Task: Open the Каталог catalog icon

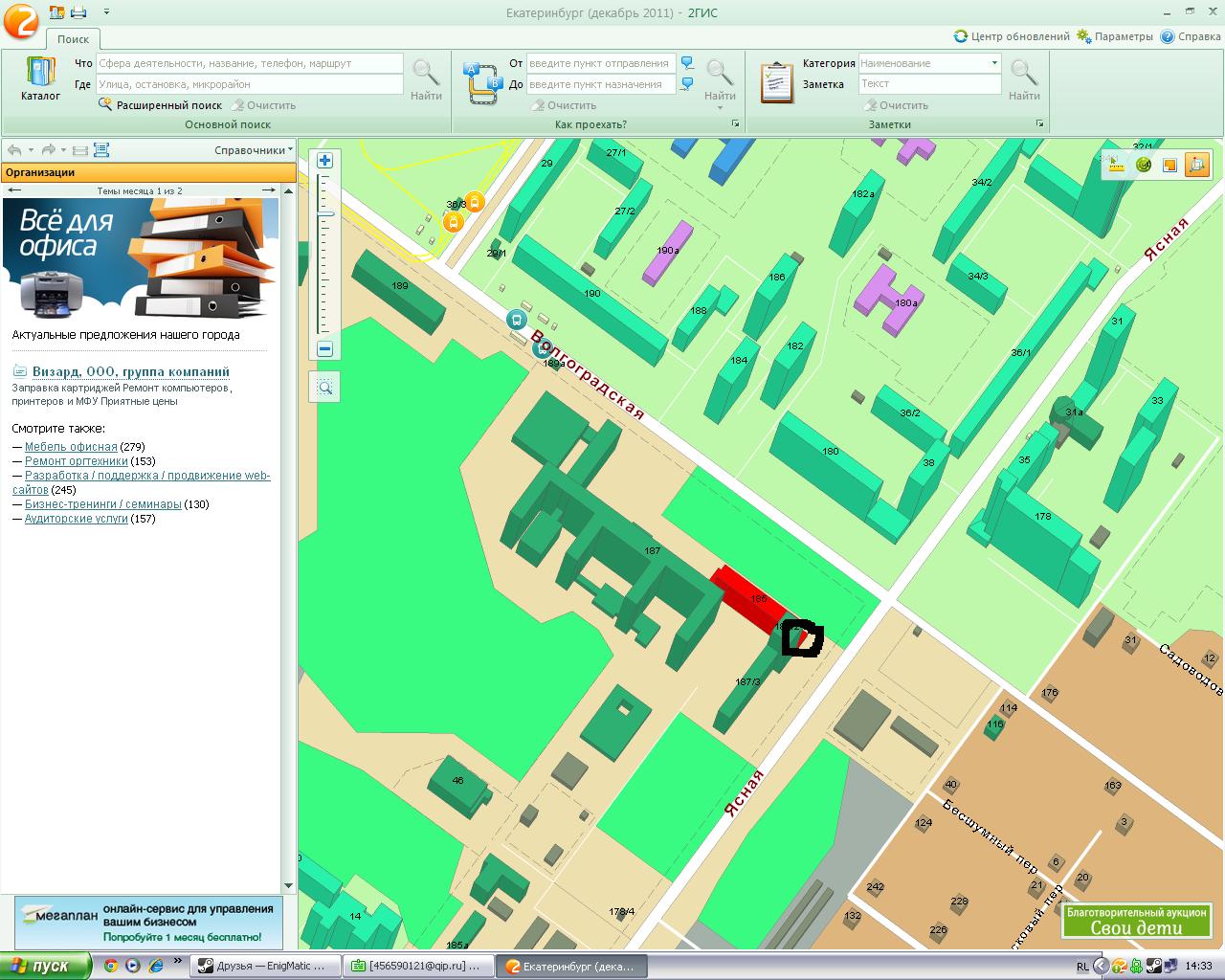Action: point(40,79)
